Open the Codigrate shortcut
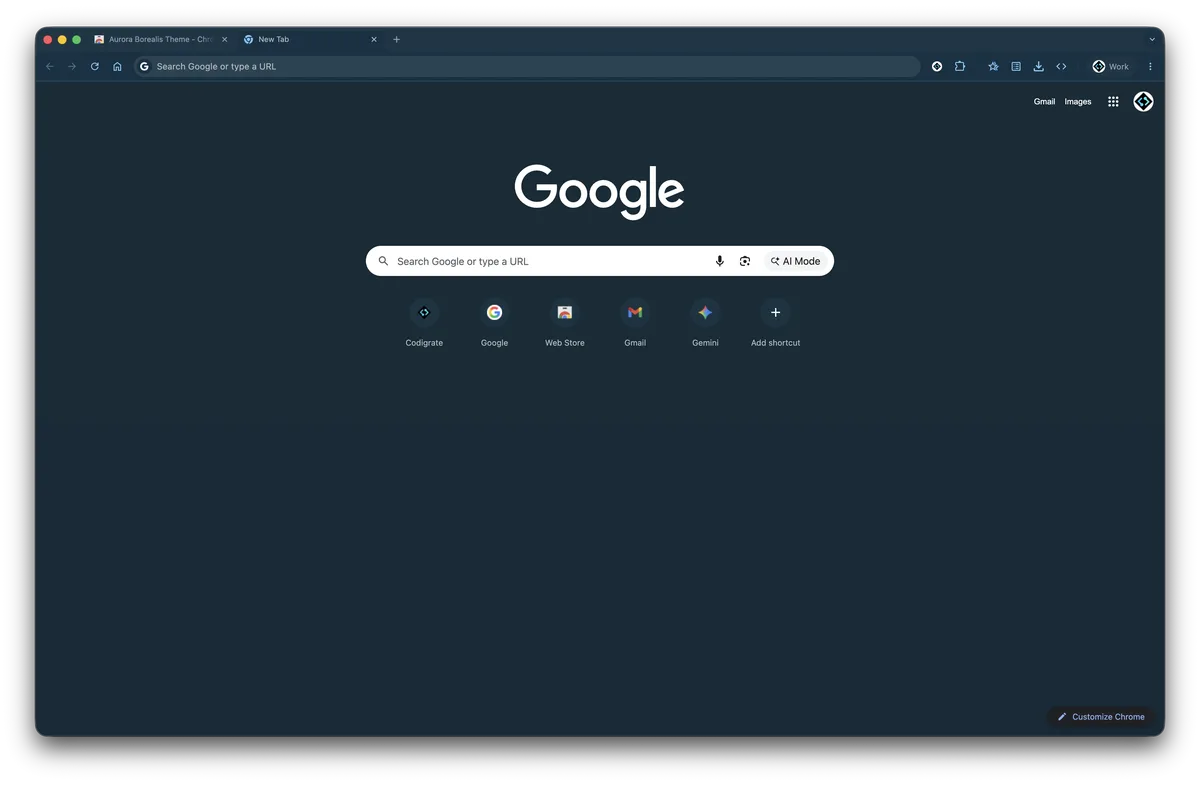Image resolution: width=1200 pixels, height=787 pixels. coord(424,323)
